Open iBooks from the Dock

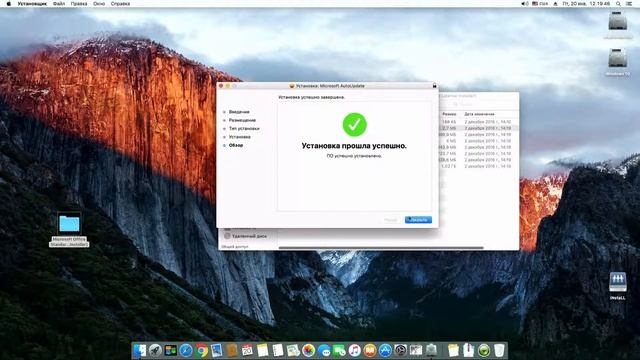click(x=370, y=350)
